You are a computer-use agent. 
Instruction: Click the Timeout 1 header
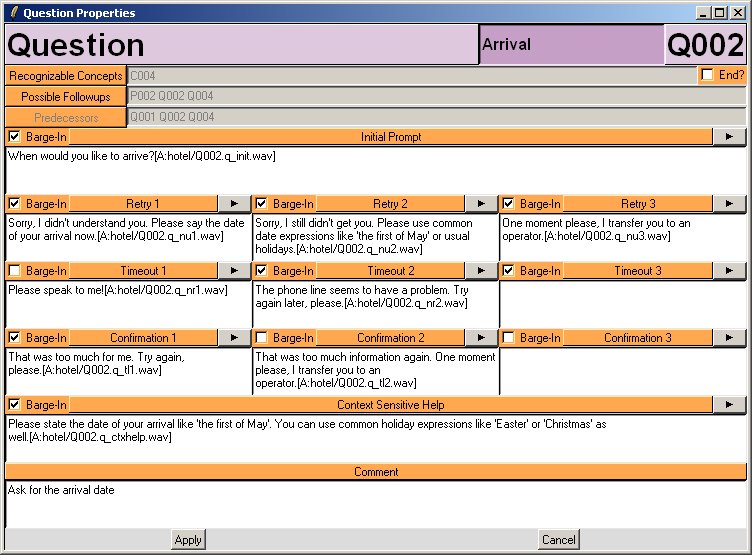point(143,271)
